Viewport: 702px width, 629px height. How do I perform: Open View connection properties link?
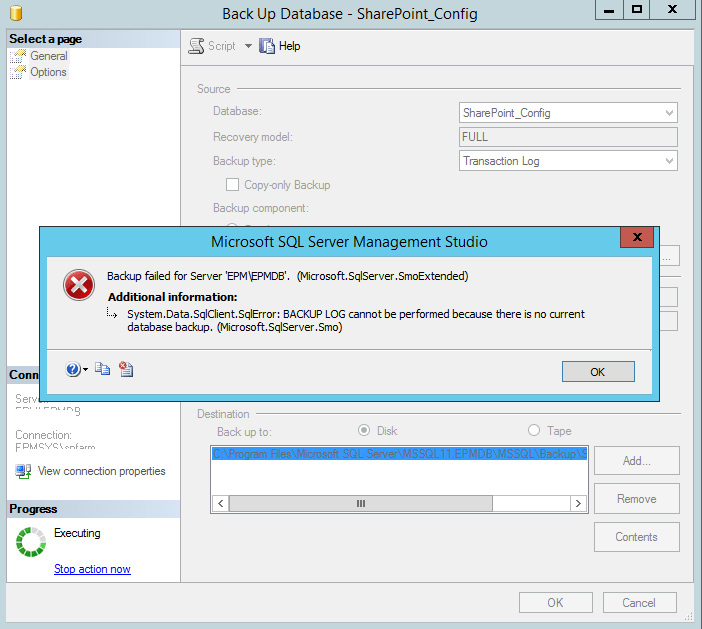(x=102, y=471)
